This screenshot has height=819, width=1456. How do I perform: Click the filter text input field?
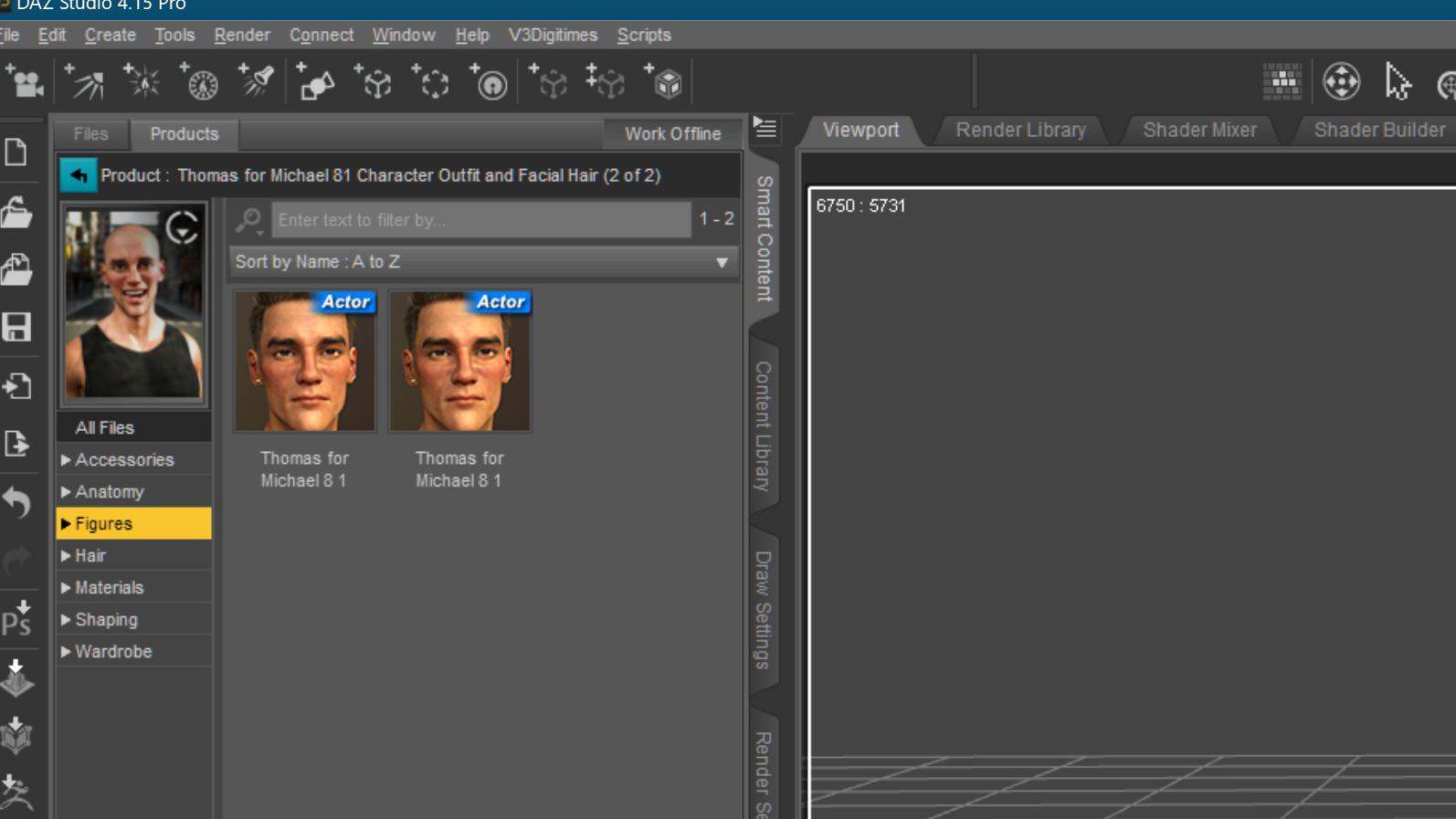(481, 220)
